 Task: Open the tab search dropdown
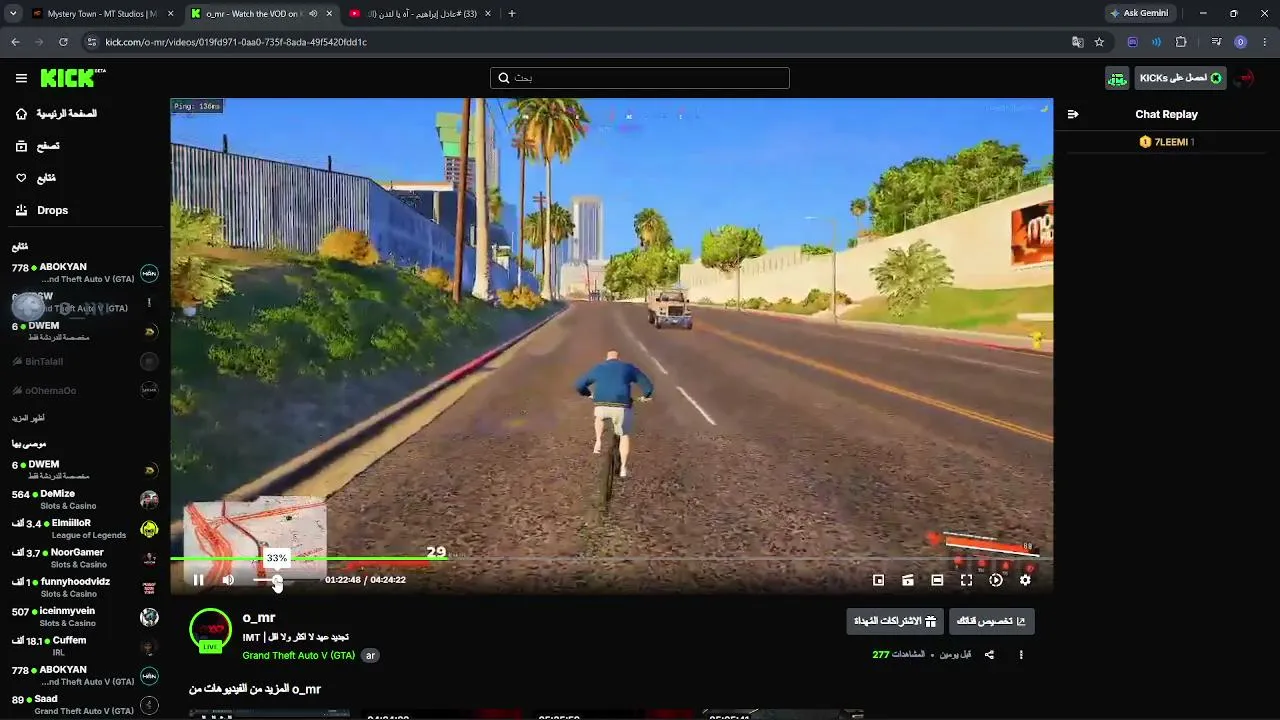point(12,14)
